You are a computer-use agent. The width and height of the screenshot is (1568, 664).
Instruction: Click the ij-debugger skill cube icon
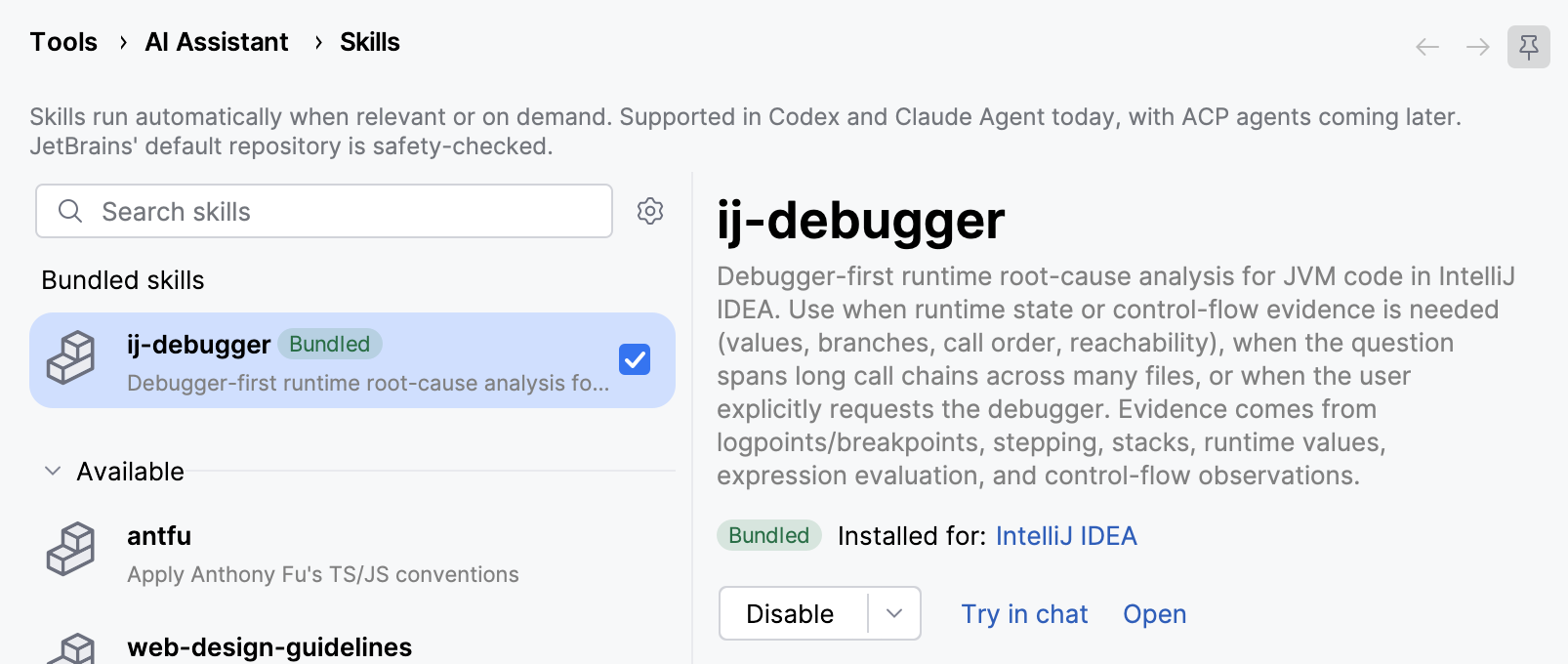coord(71,357)
